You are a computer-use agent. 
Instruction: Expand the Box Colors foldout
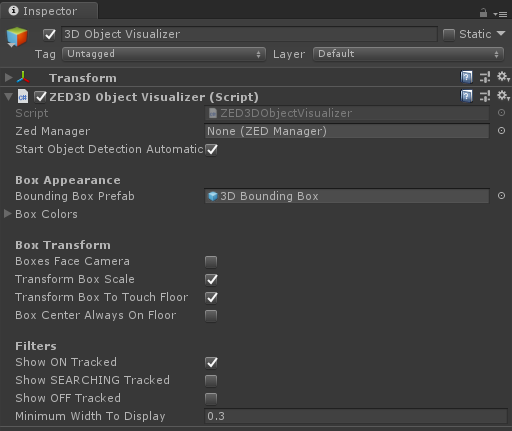pos(7,214)
